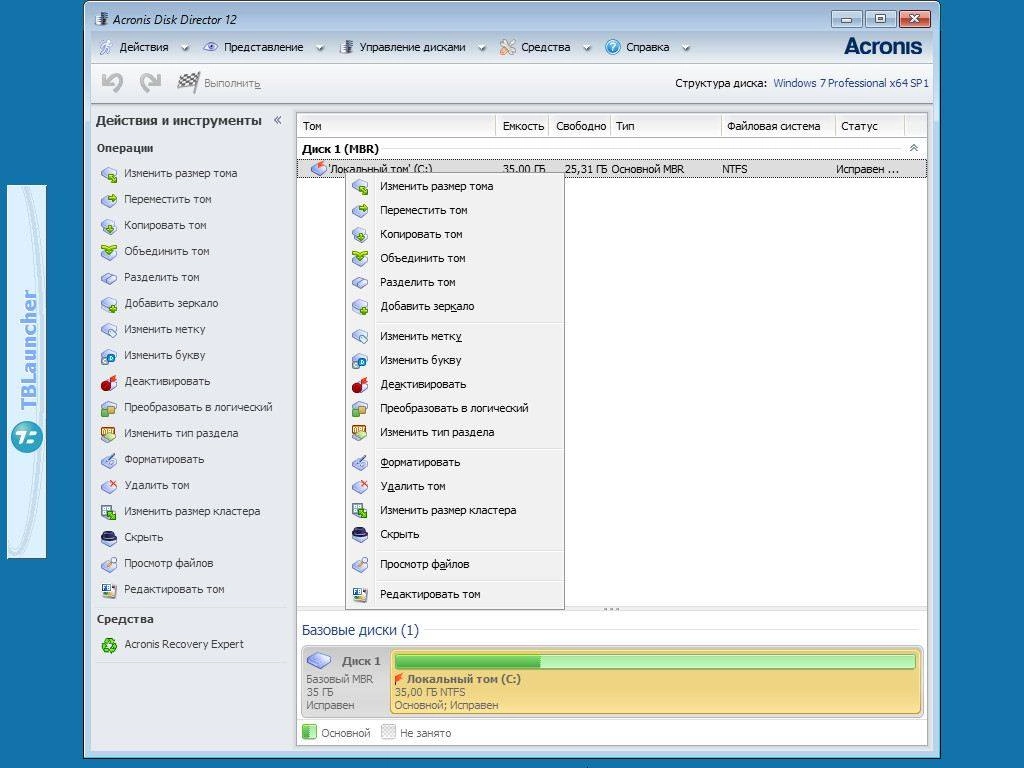Viewport: 1024px width, 768px height.
Task: Open the Действия menu dropdown arrow
Action: (185, 48)
